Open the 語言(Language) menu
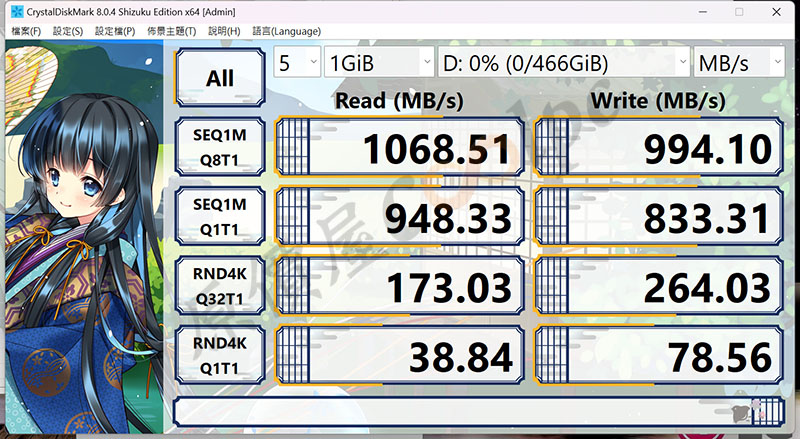 (286, 31)
